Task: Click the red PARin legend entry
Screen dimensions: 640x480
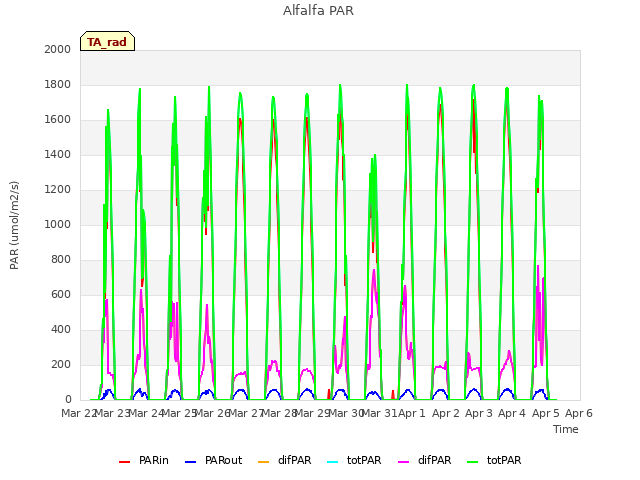Action: point(144,460)
